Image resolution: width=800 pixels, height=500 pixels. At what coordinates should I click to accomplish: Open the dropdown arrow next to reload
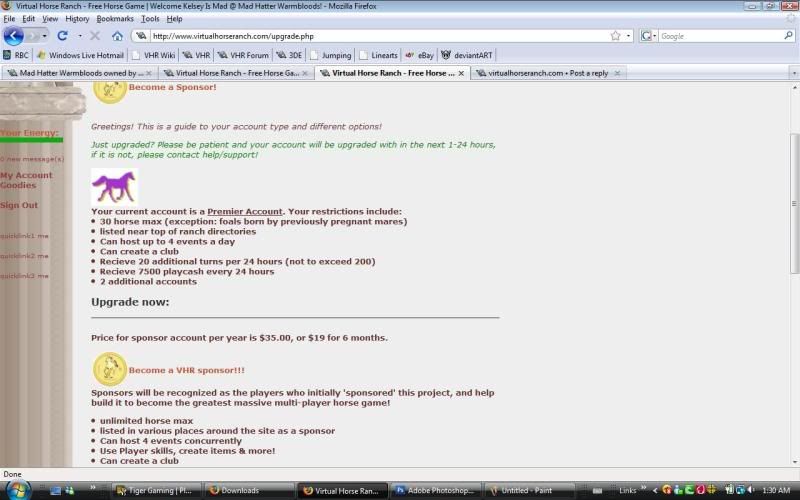point(80,36)
